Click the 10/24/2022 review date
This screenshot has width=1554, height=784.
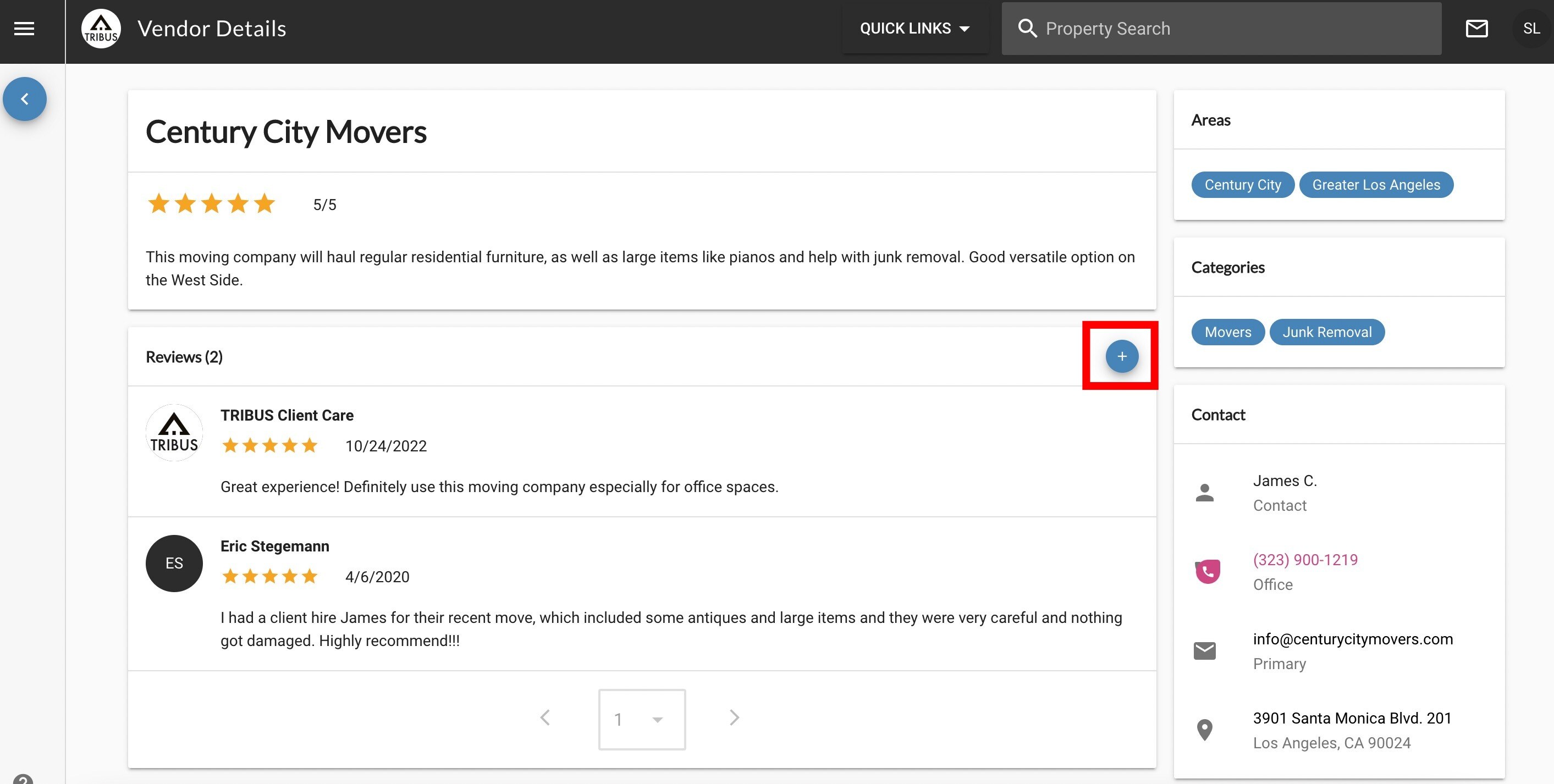(386, 446)
